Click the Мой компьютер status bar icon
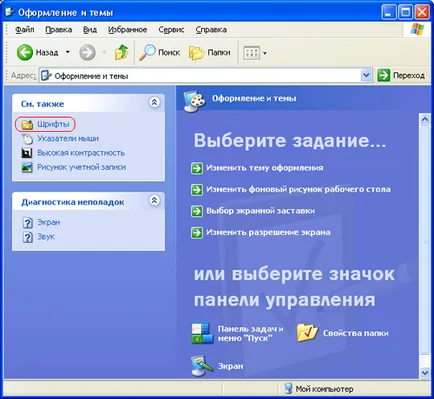The image size is (434, 399). click(288, 388)
